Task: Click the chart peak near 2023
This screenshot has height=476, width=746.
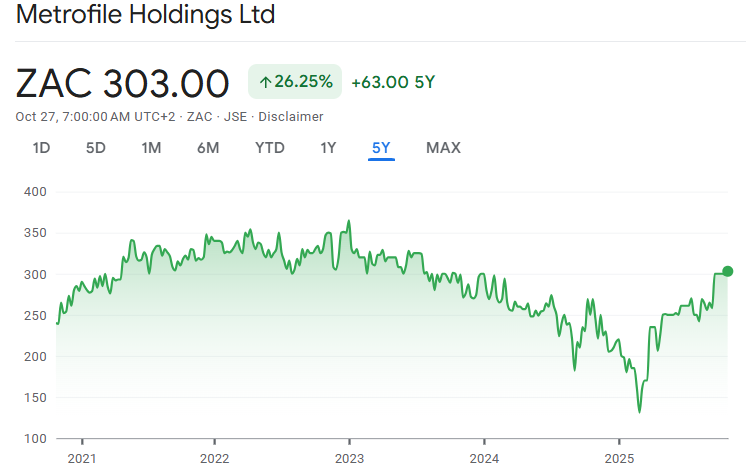Action: tap(349, 221)
